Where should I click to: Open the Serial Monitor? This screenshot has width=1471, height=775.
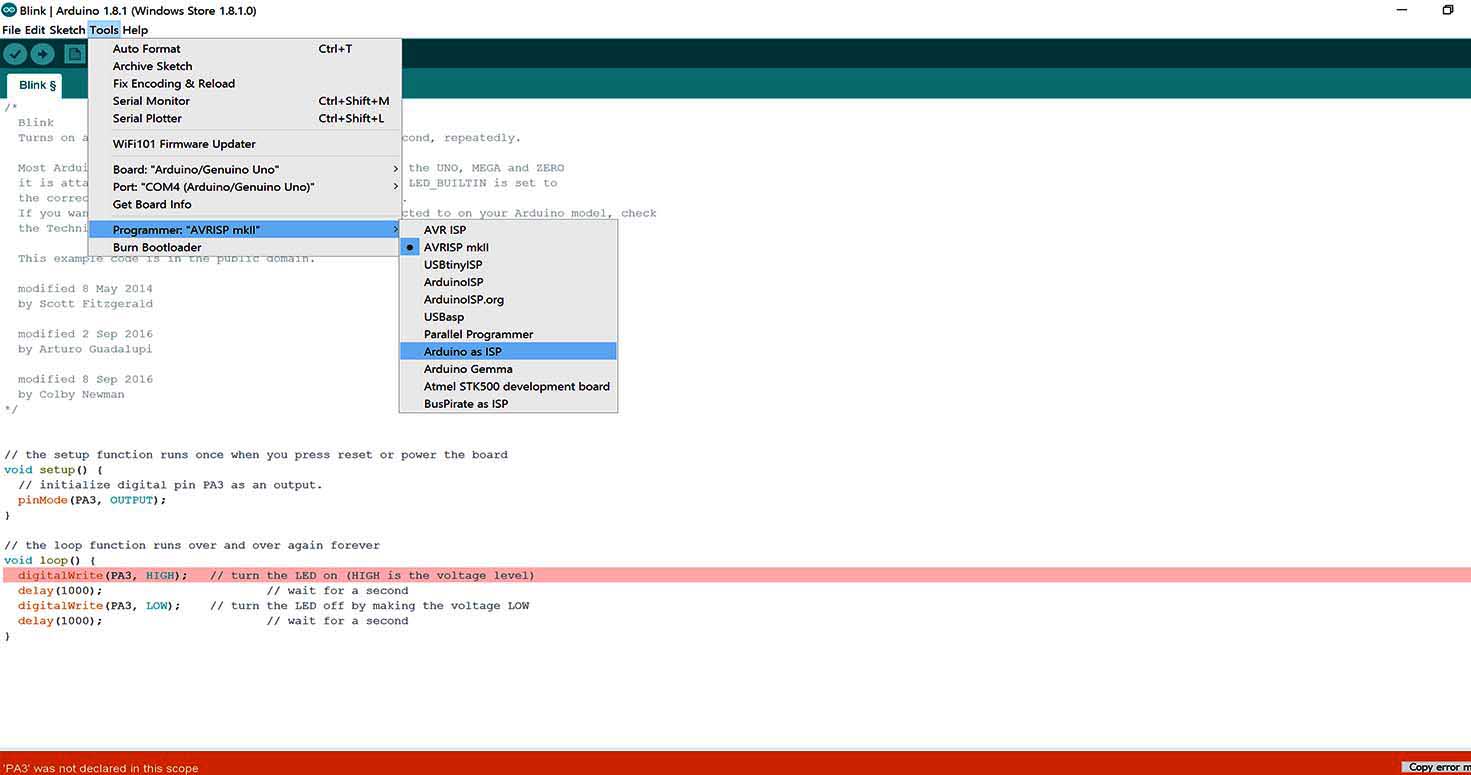point(244,101)
